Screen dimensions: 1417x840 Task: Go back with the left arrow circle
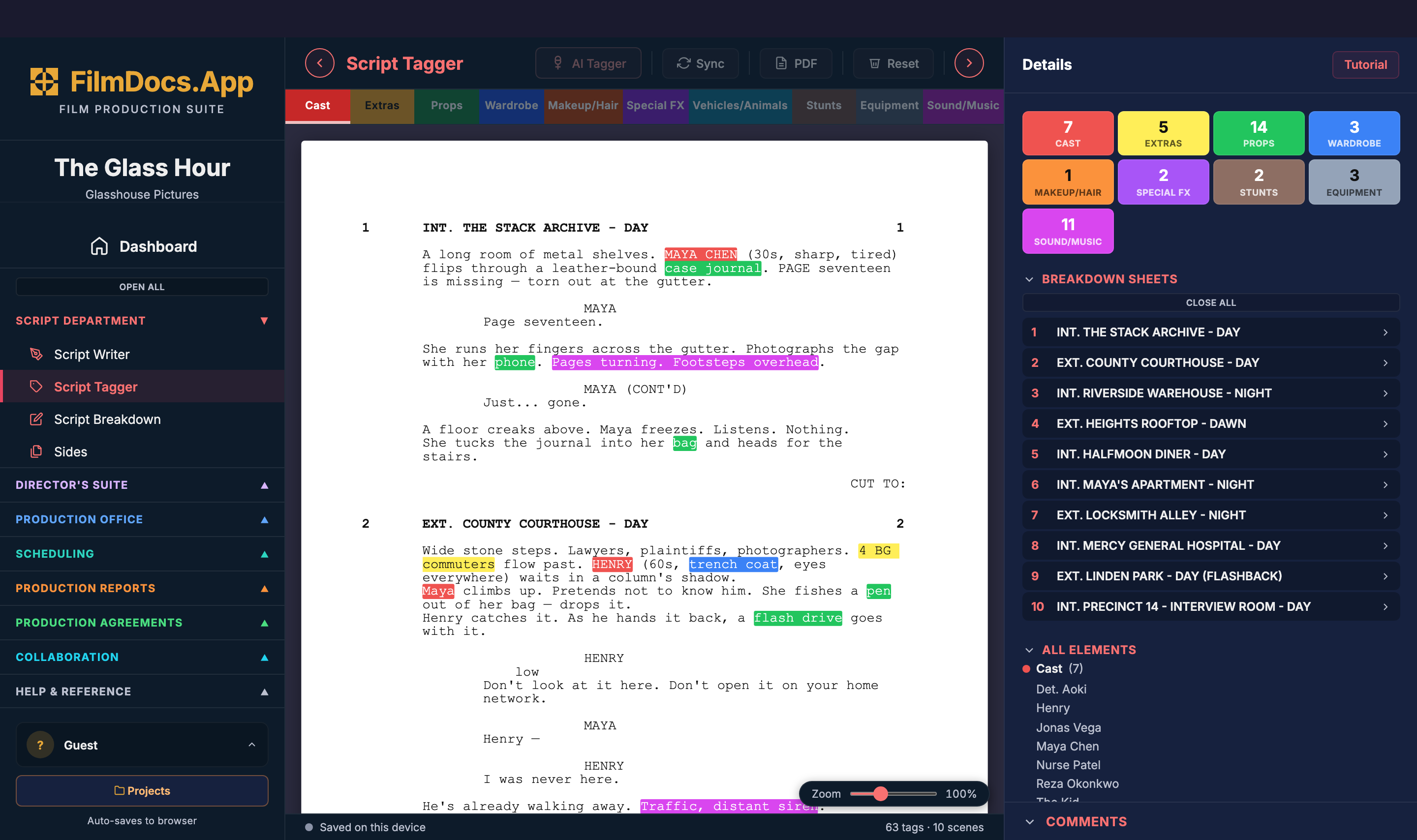[x=320, y=63]
